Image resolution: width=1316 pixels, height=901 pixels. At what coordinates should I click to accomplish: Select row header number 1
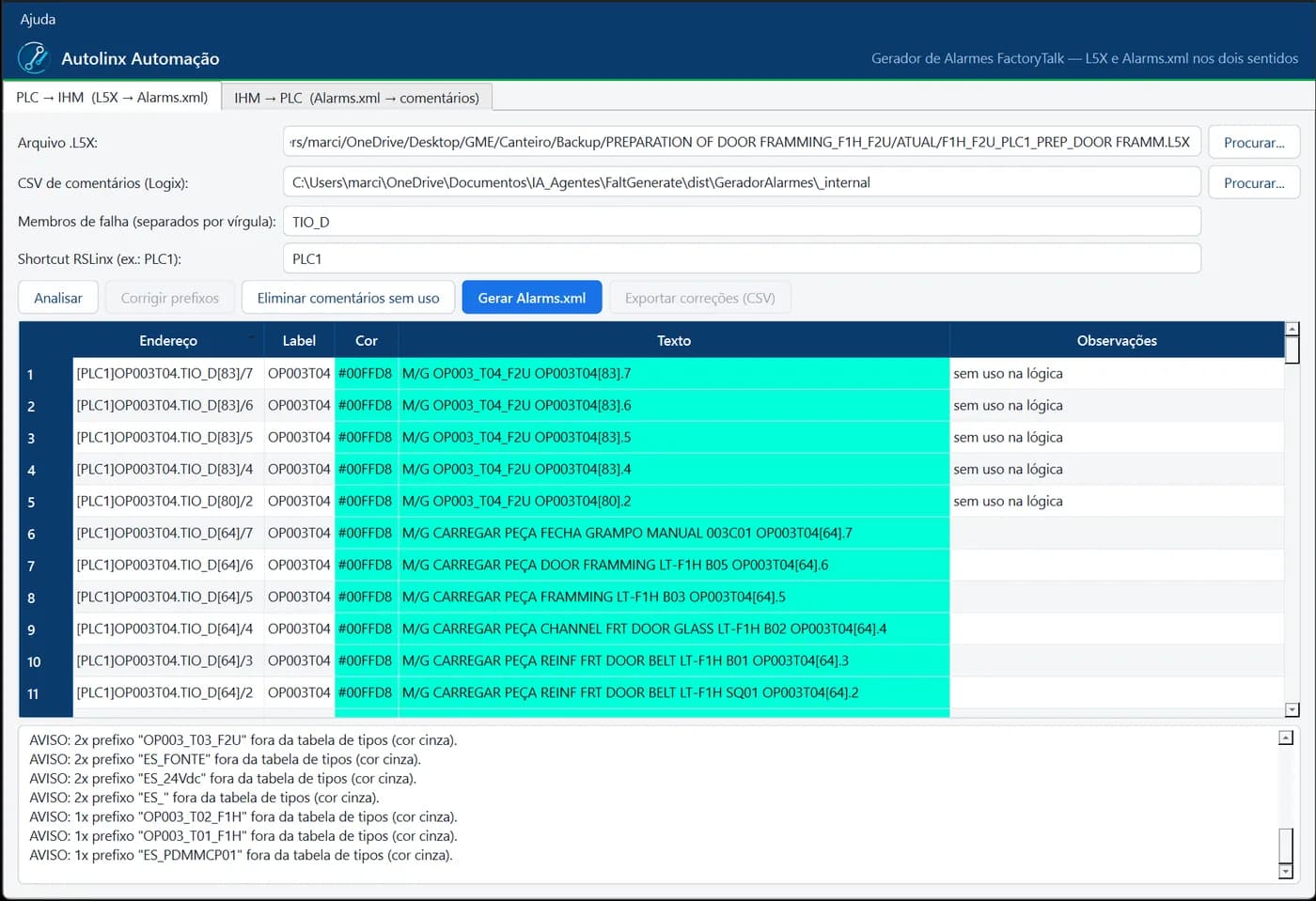[x=46, y=374]
